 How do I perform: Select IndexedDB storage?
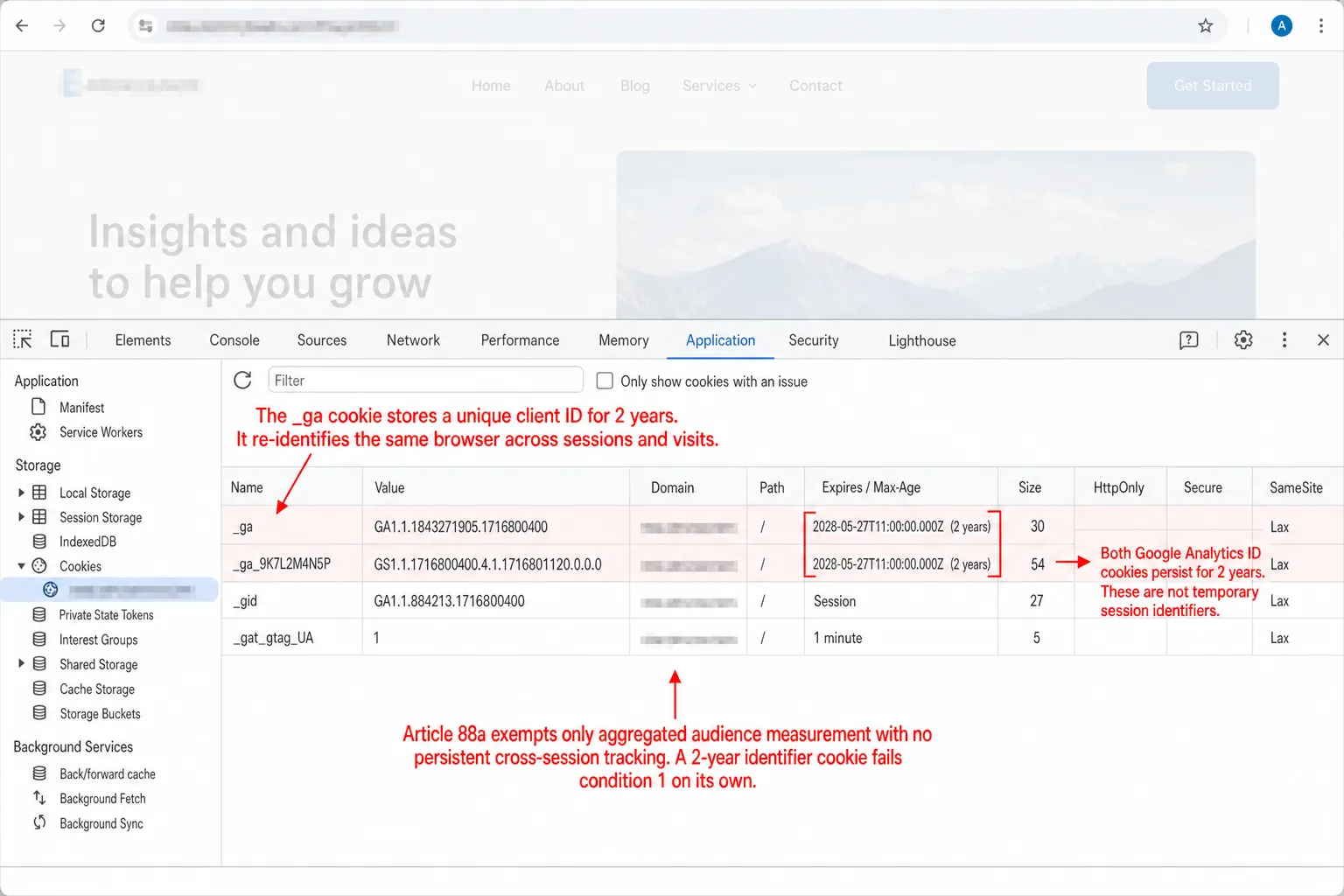point(87,542)
